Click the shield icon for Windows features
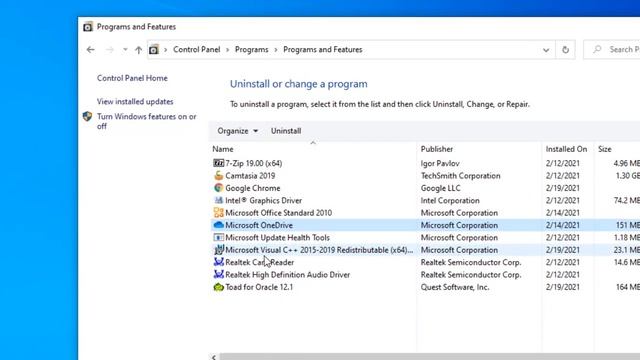 coord(87,116)
